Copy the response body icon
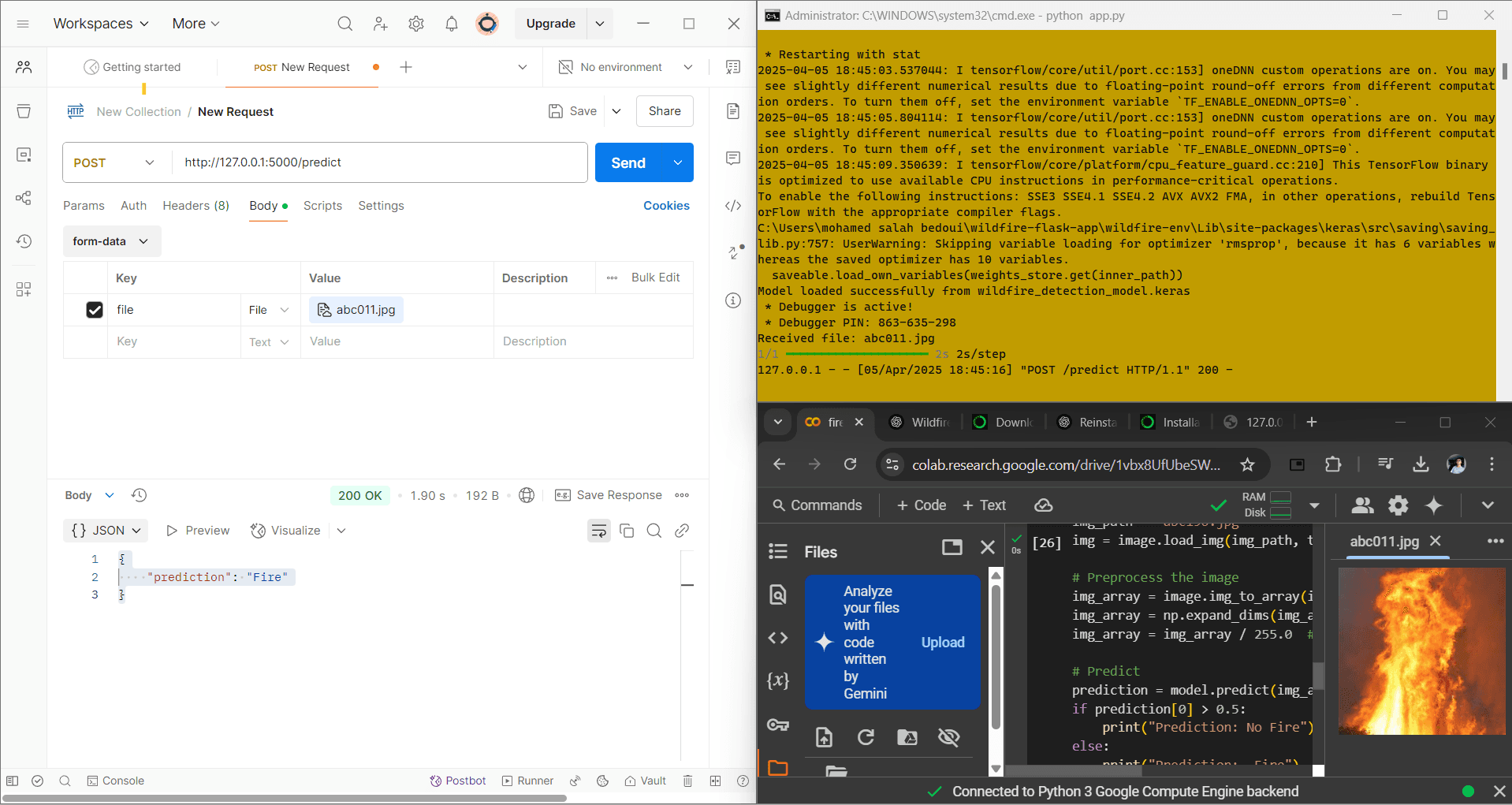1512x805 pixels. tap(627, 531)
